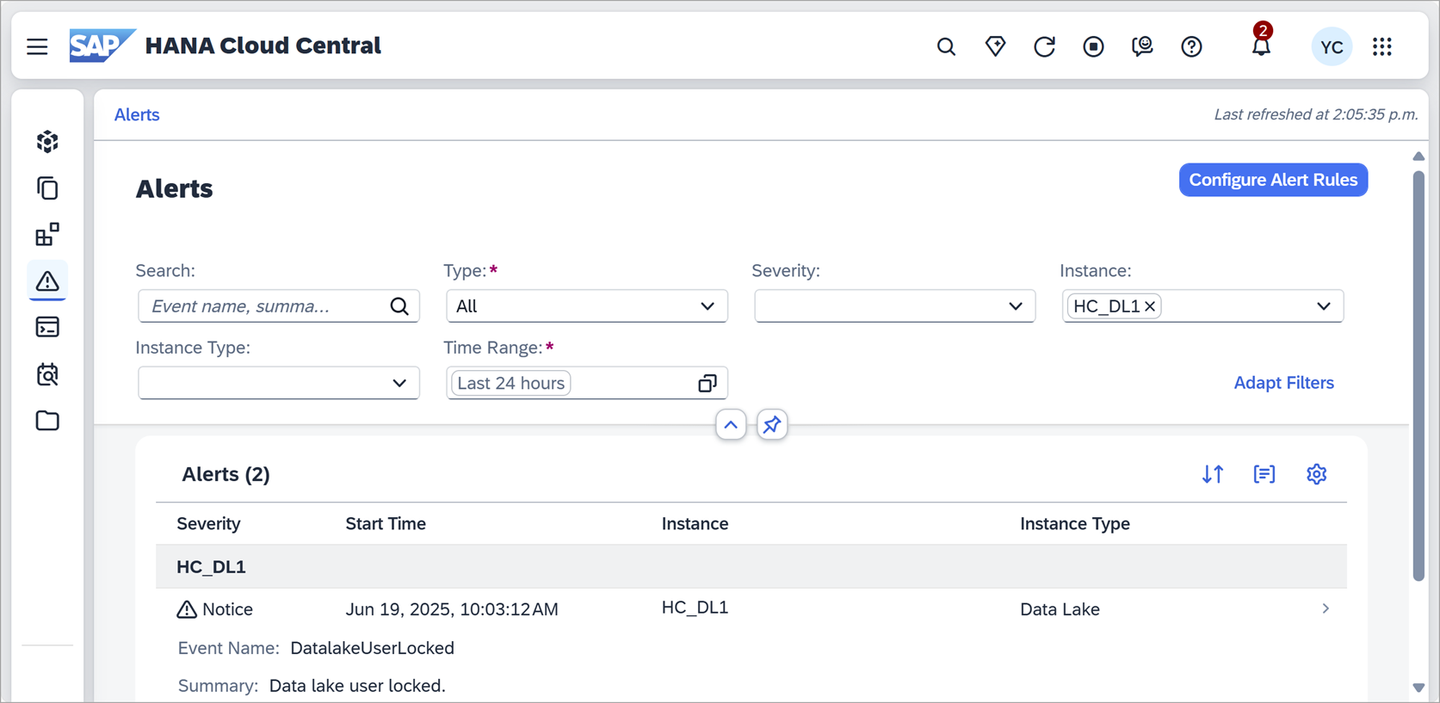Select the Alerts triangle sidebar icon
Screen dimensions: 1440x703
(47, 281)
